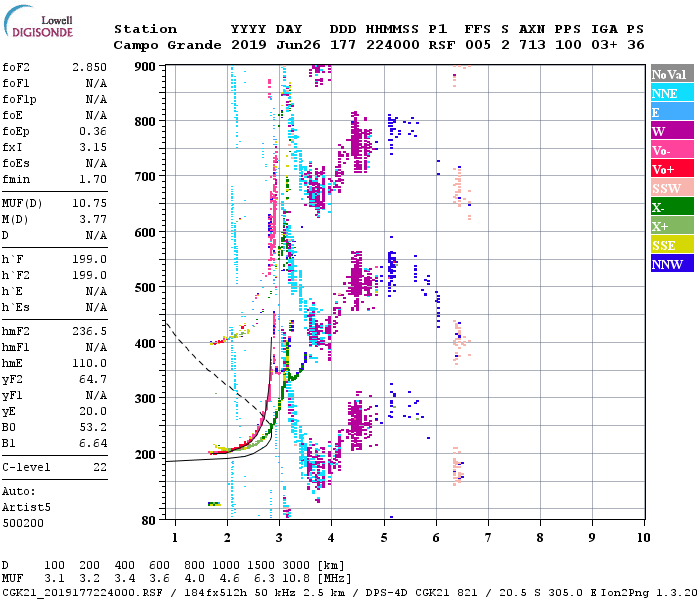Image resolution: width=700 pixels, height=600 pixels.
Task: Click the 500 km y-axis label
Action: pyautogui.click(x=145, y=288)
